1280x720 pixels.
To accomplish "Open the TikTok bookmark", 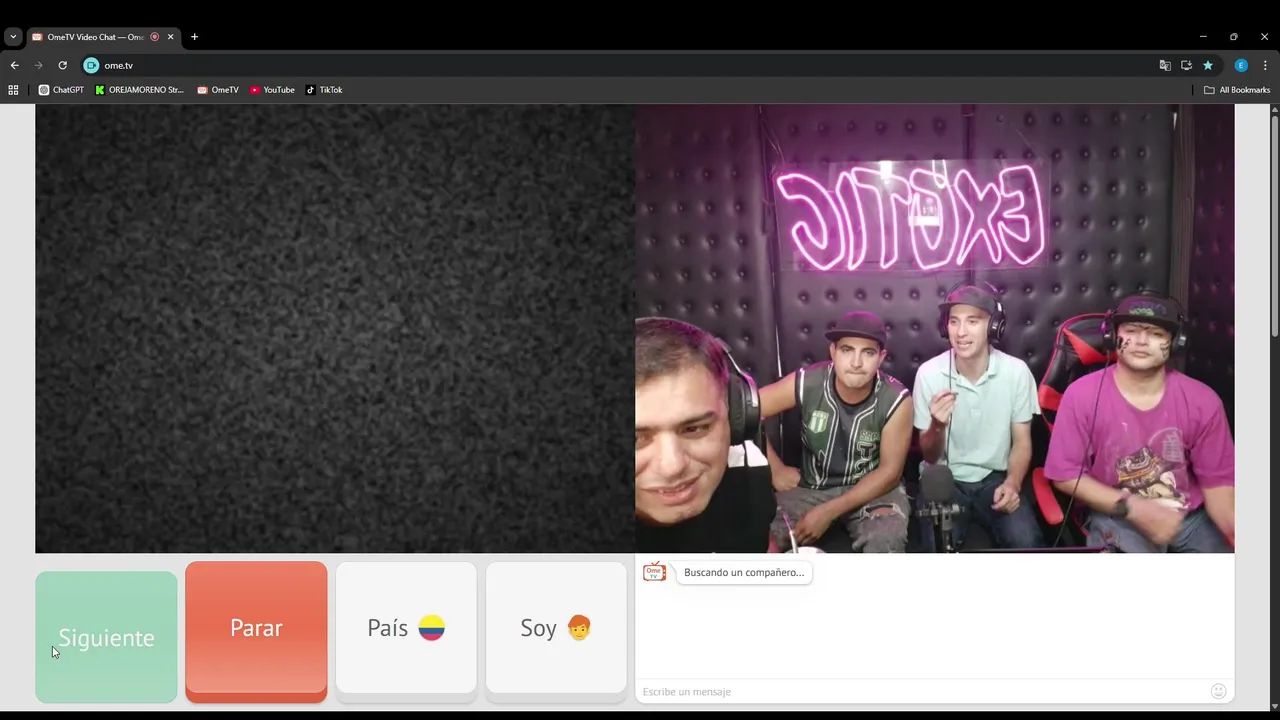I will [x=324, y=90].
